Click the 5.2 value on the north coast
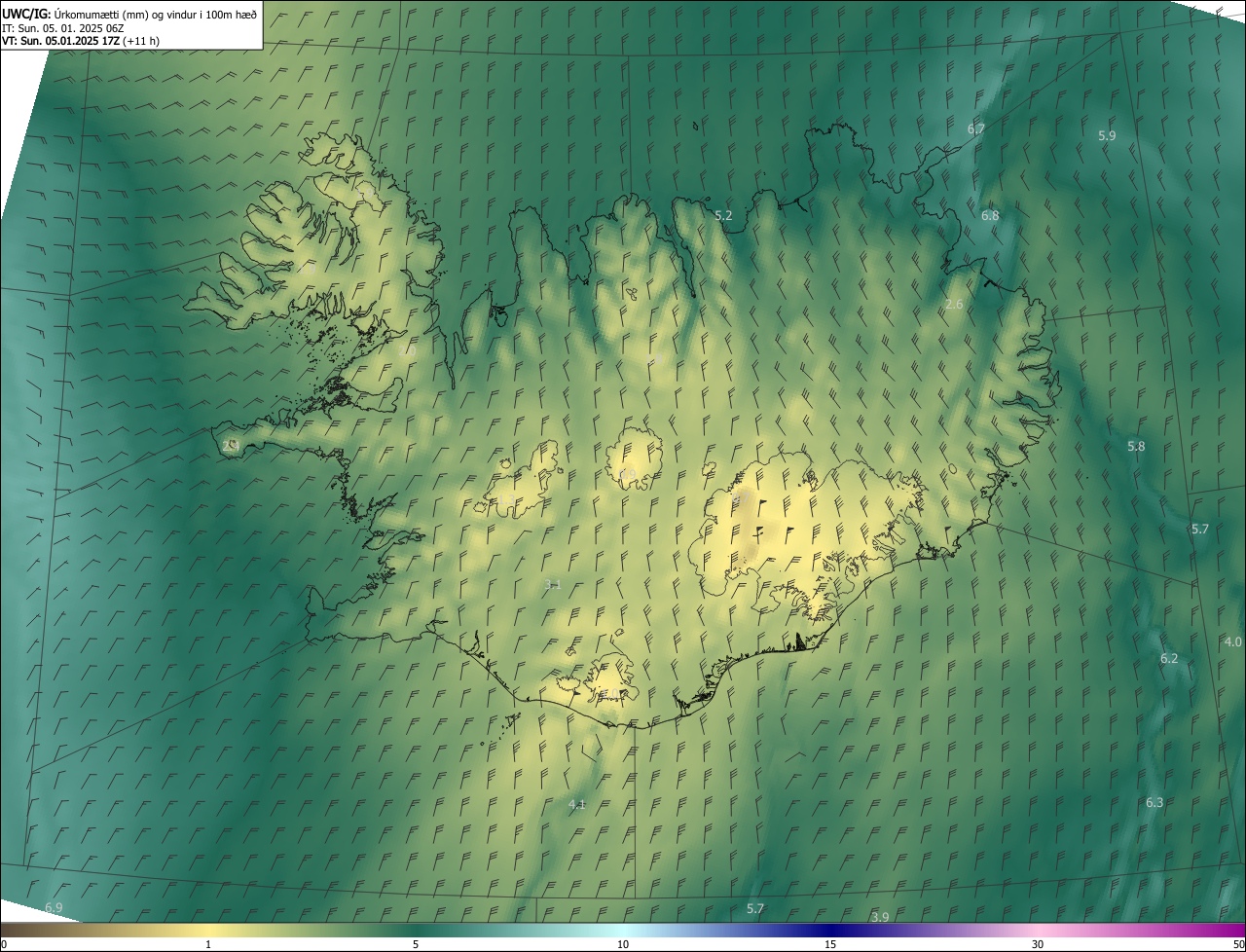The height and width of the screenshot is (952, 1246). (723, 215)
